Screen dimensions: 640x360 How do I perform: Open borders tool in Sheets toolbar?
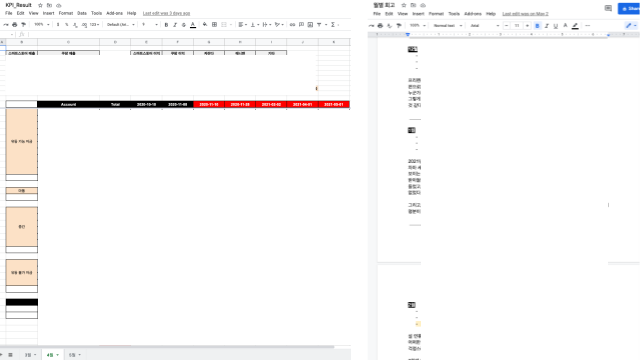(x=214, y=24)
